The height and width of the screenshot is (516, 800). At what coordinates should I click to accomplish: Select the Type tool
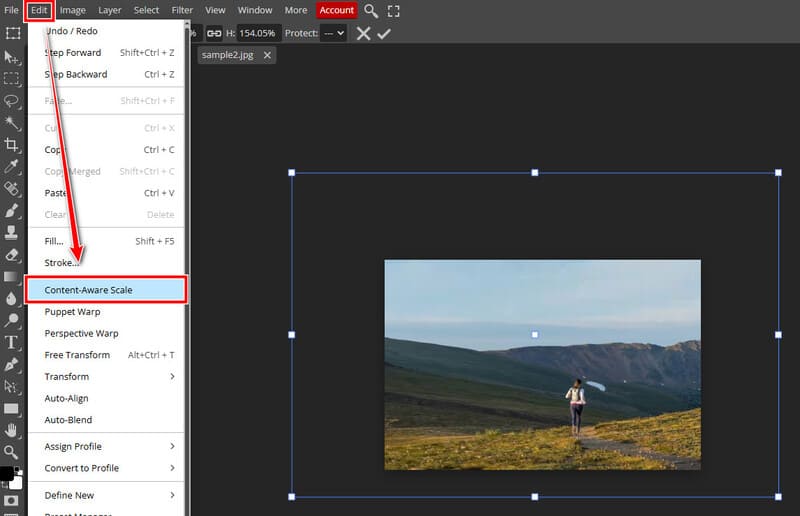point(11,342)
